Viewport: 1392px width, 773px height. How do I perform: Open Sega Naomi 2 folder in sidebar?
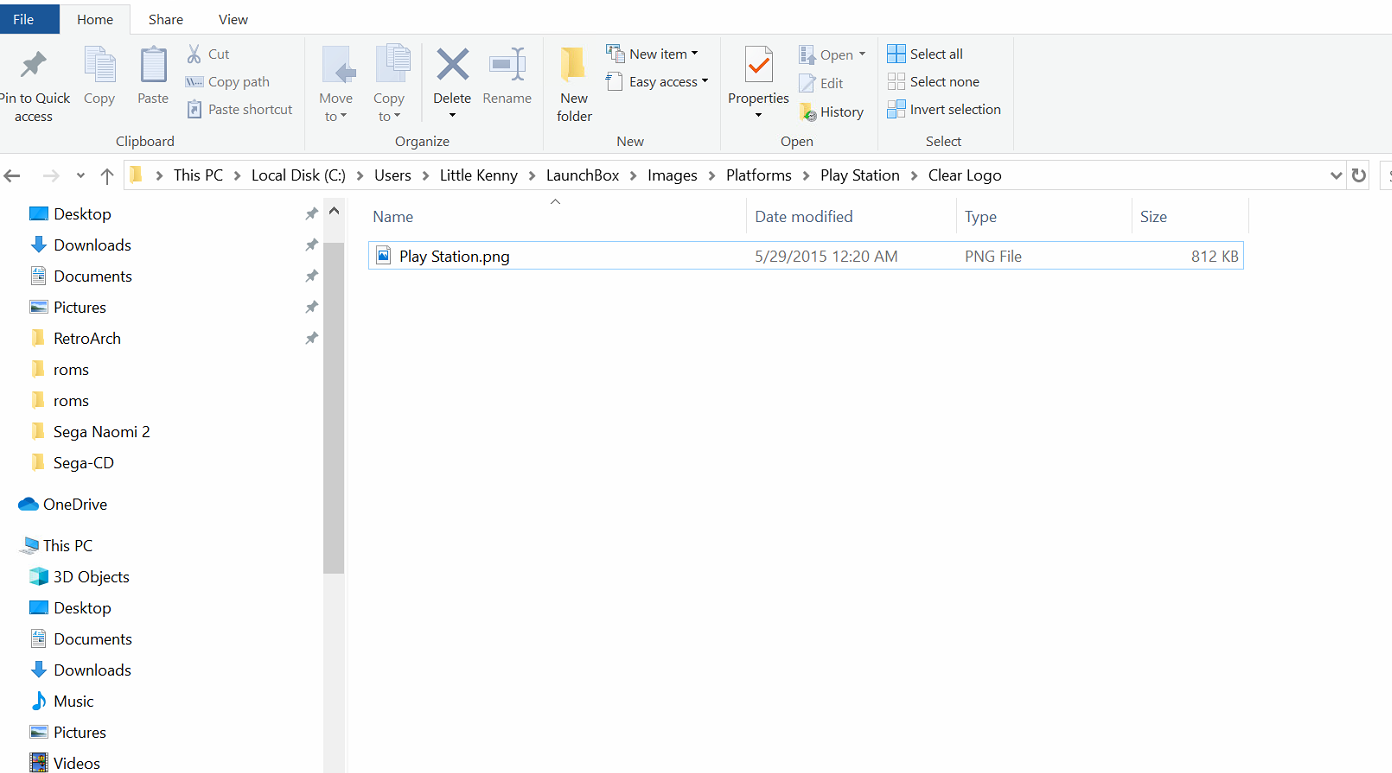pyautogui.click(x=102, y=432)
